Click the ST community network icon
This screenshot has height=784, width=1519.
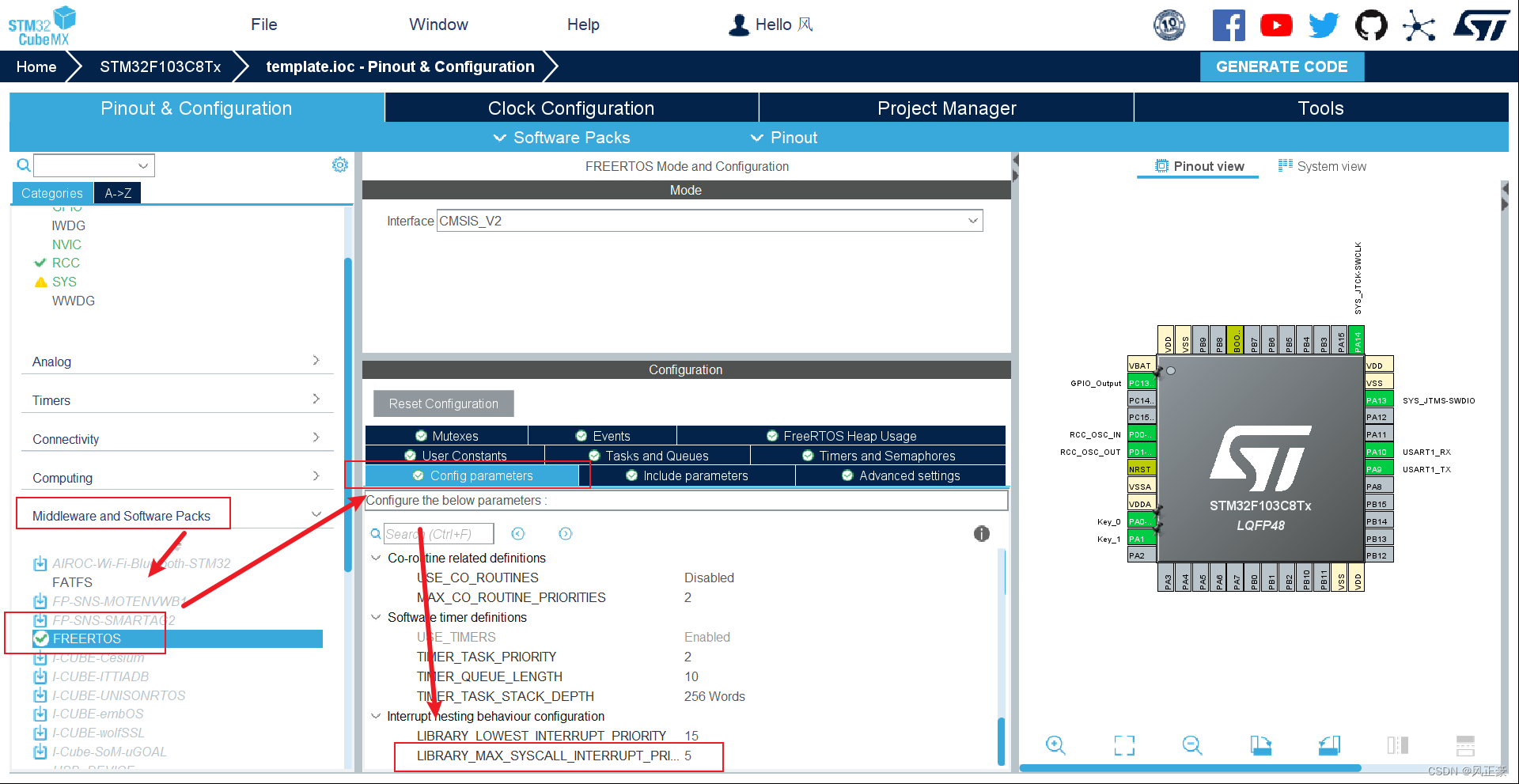click(x=1419, y=25)
